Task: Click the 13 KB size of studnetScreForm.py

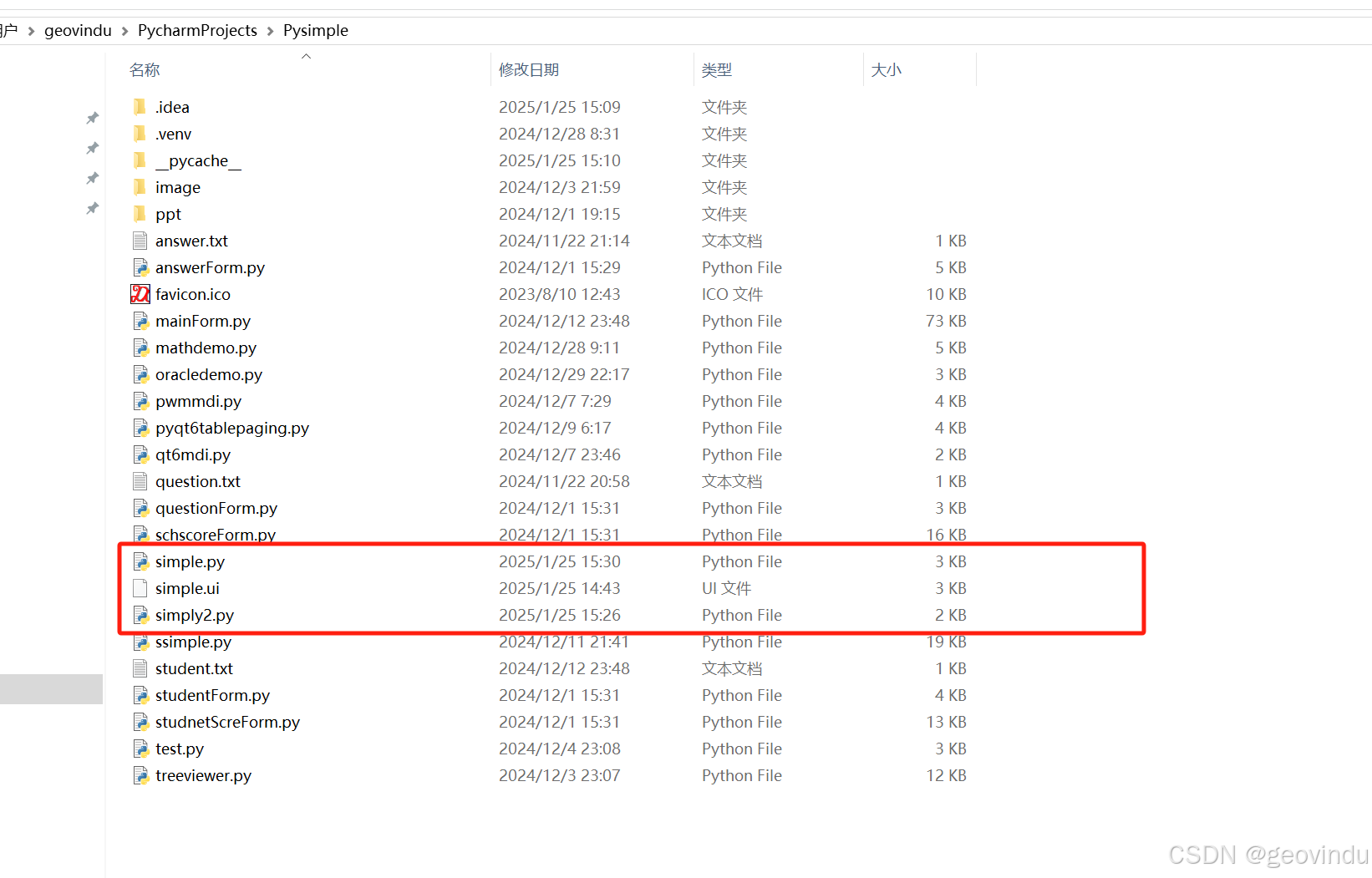Action: (946, 722)
